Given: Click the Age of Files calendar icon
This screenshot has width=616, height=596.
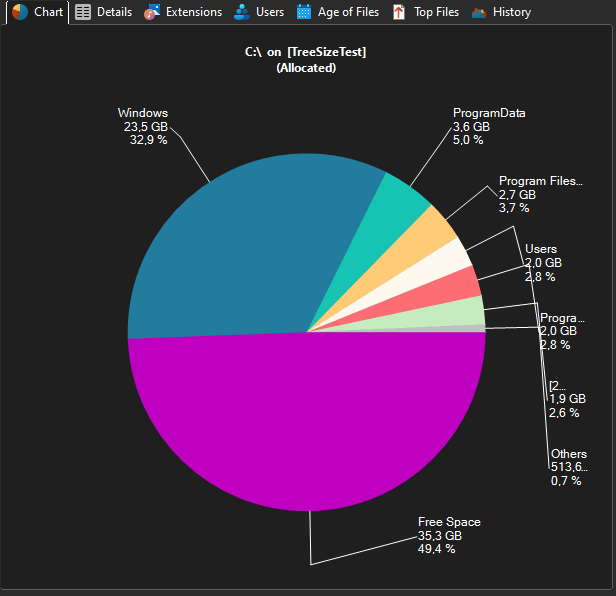Looking at the screenshot, I should tap(304, 12).
